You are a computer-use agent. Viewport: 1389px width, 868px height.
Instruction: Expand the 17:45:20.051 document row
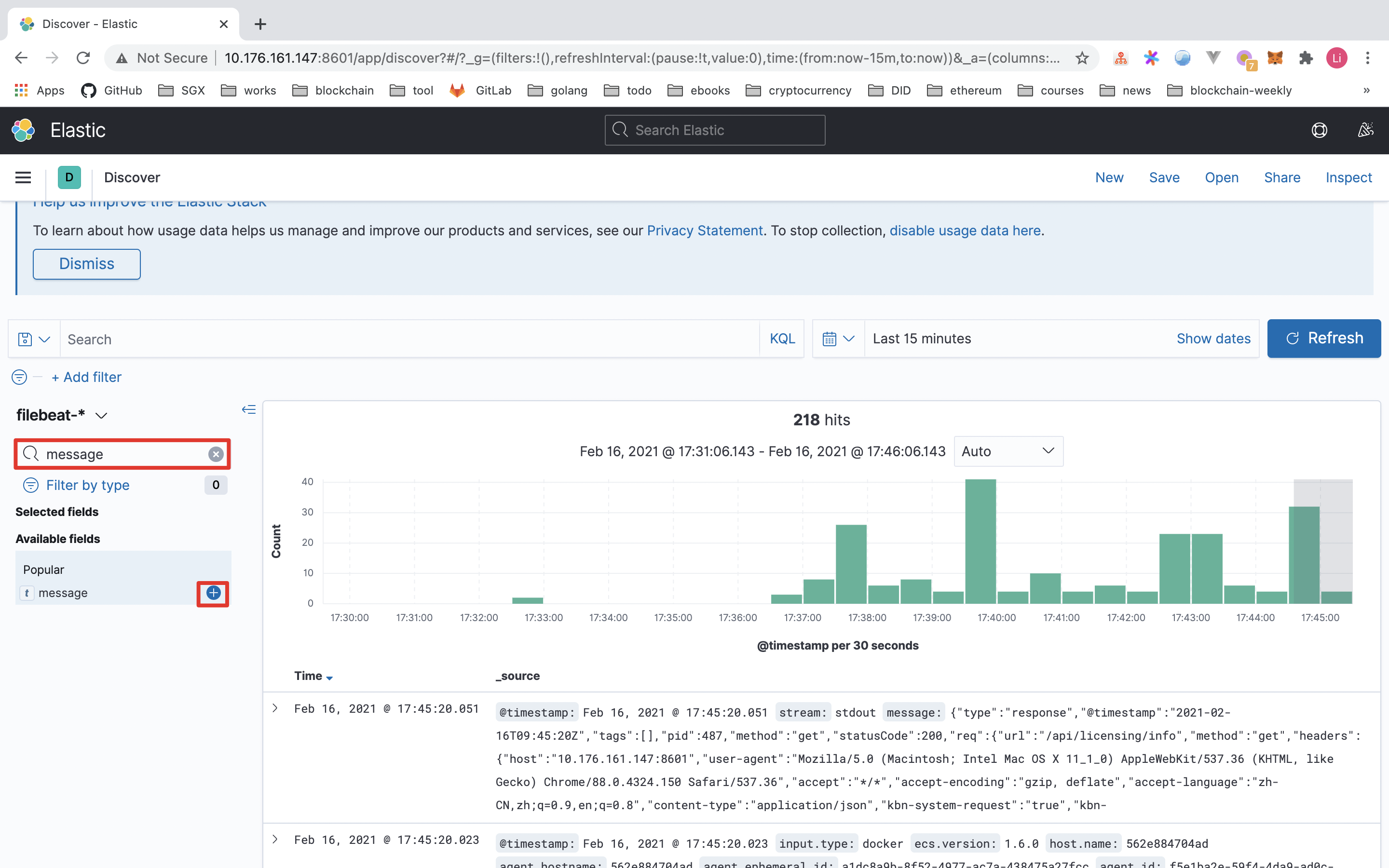click(x=275, y=708)
